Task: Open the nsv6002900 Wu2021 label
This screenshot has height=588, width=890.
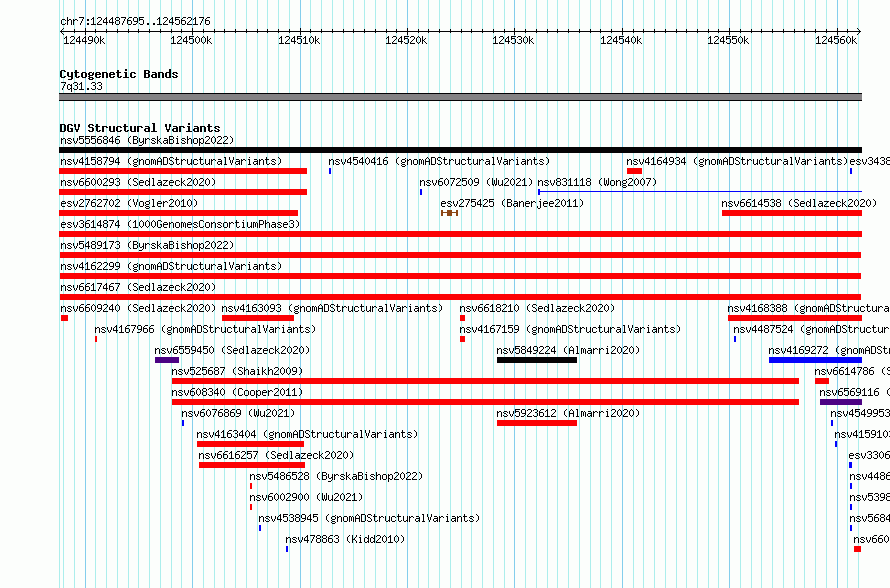Action: click(306, 497)
